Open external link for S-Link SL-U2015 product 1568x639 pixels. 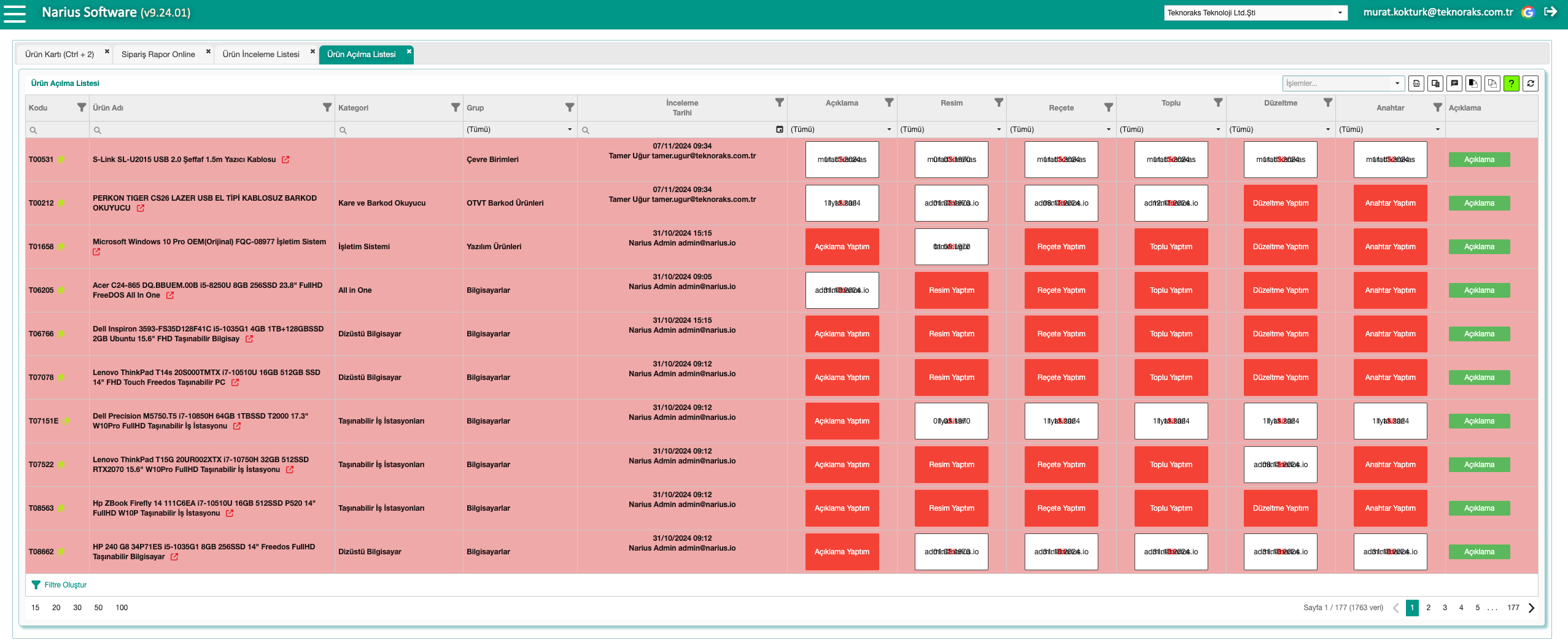pyautogui.click(x=285, y=160)
